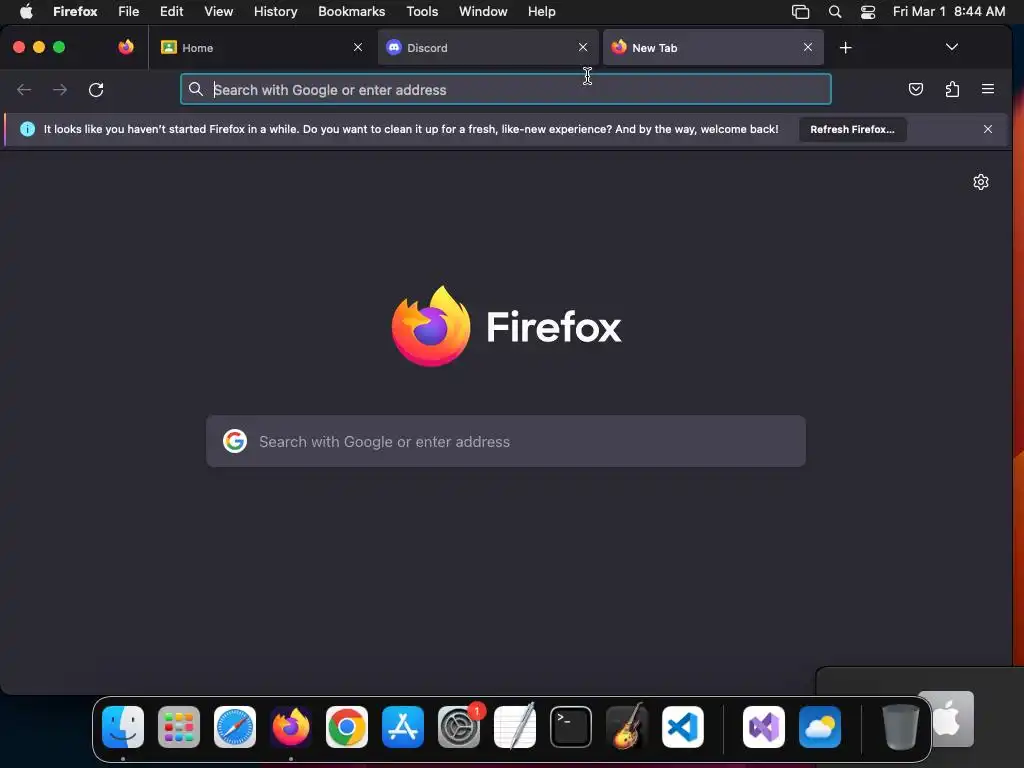Viewport: 1024px width, 768px height.
Task: Click the Firefox icon in the Dock
Action: (x=291, y=726)
